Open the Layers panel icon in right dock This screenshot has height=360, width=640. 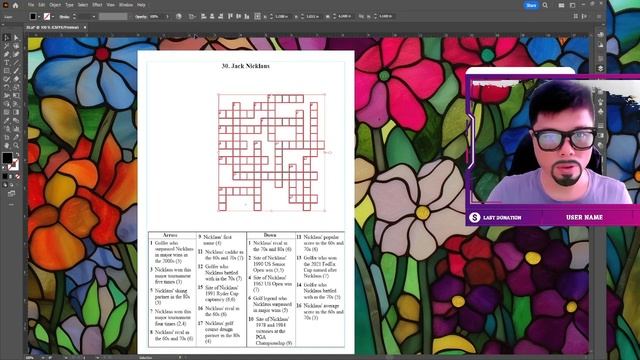pyautogui.click(x=600, y=69)
